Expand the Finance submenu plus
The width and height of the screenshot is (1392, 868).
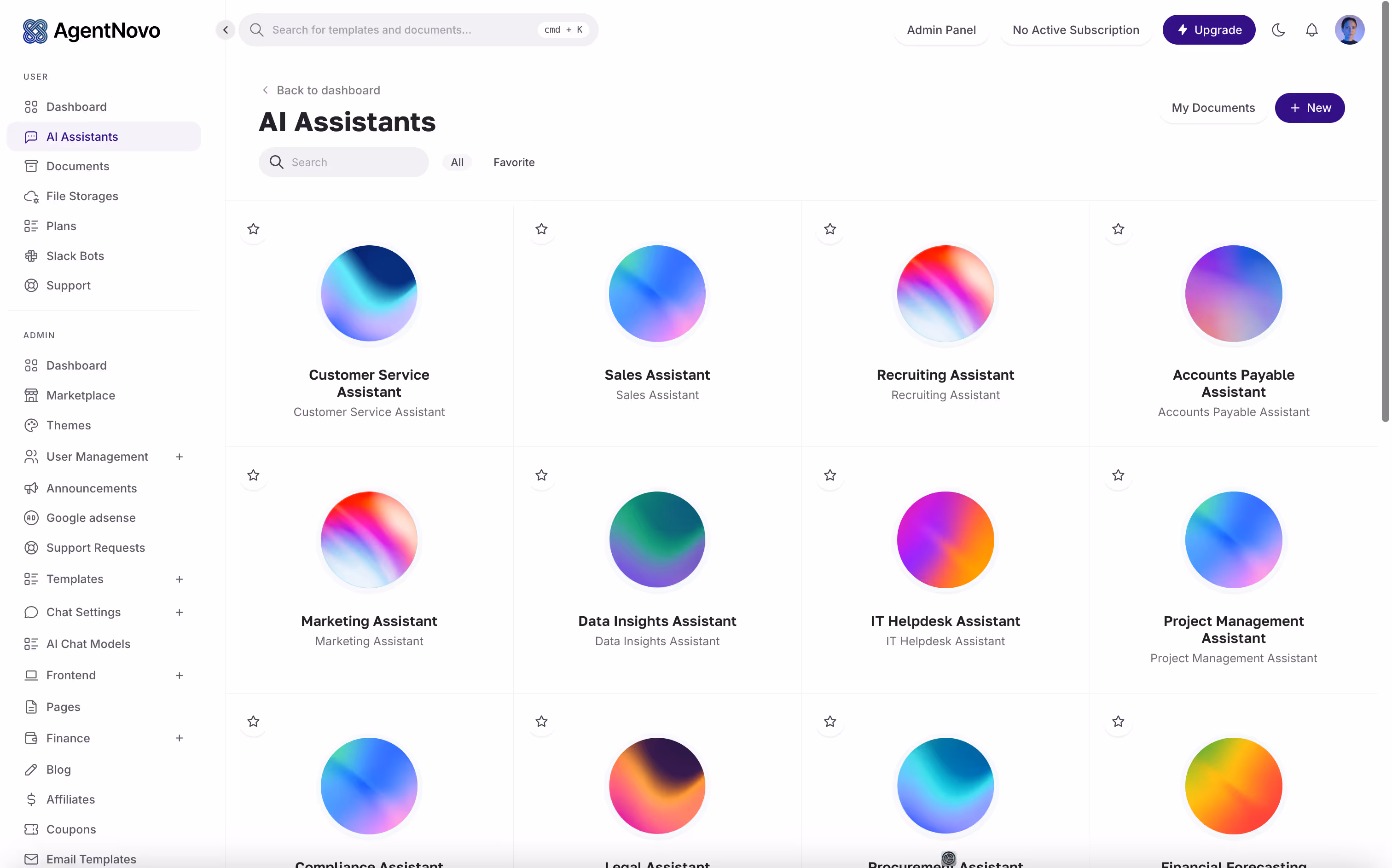(x=179, y=738)
